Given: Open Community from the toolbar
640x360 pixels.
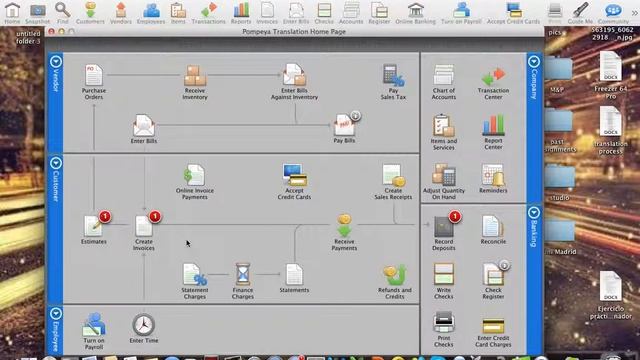Looking at the screenshot, I should [613, 13].
